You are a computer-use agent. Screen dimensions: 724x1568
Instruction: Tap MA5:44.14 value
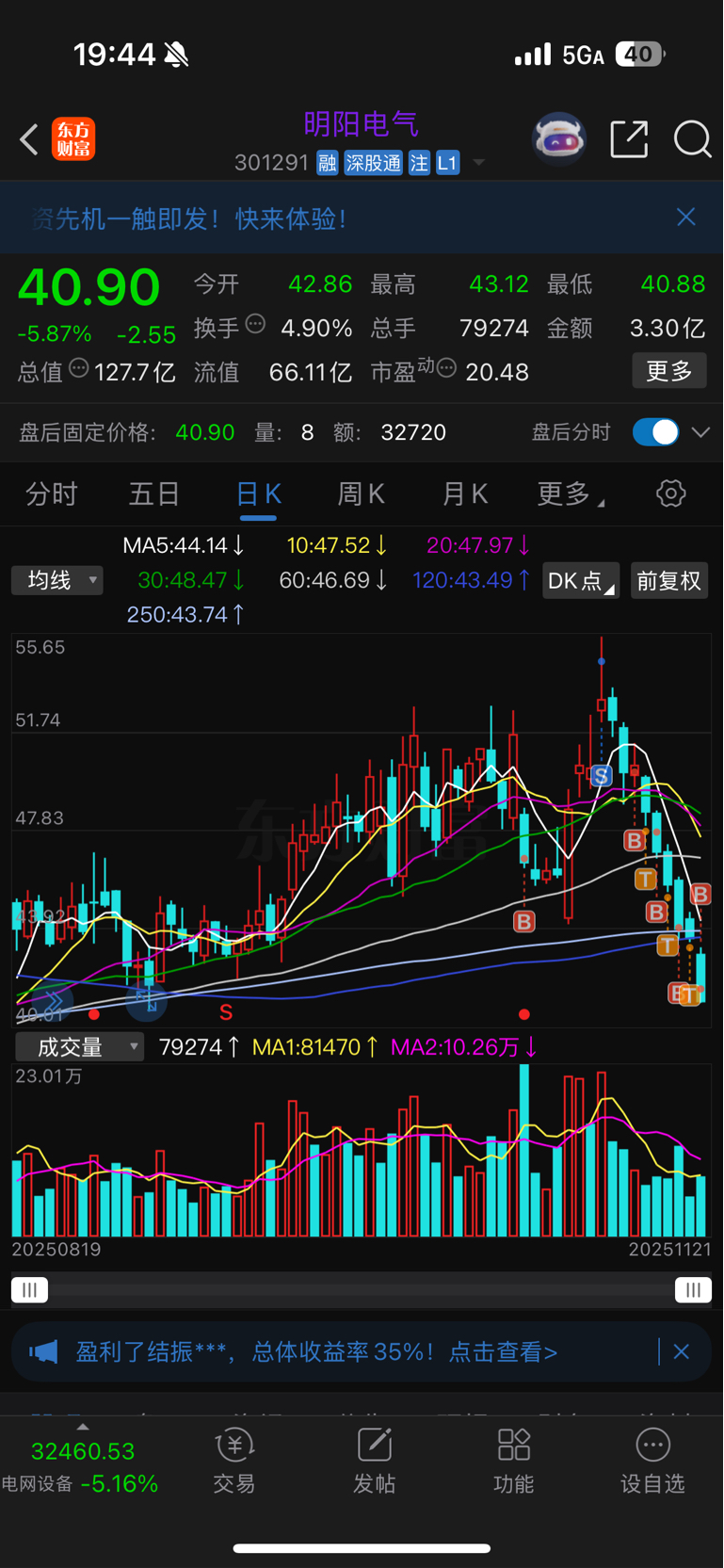pos(184,545)
